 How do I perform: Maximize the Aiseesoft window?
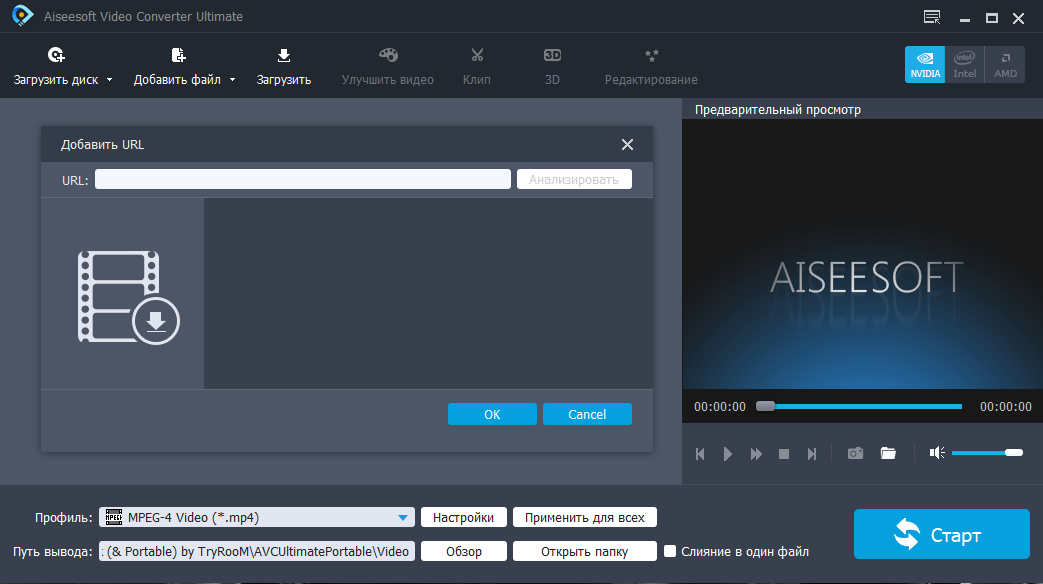992,18
